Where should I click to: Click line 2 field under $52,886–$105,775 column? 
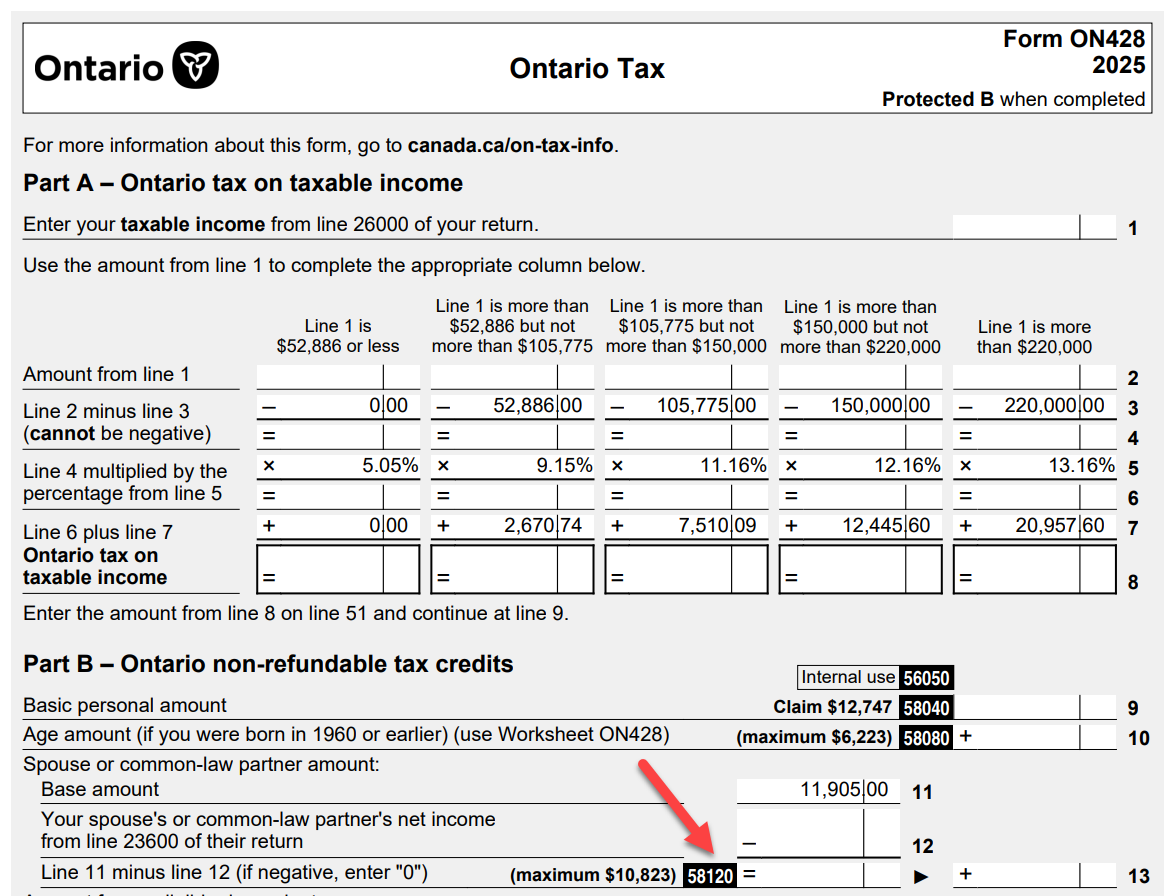[512, 377]
